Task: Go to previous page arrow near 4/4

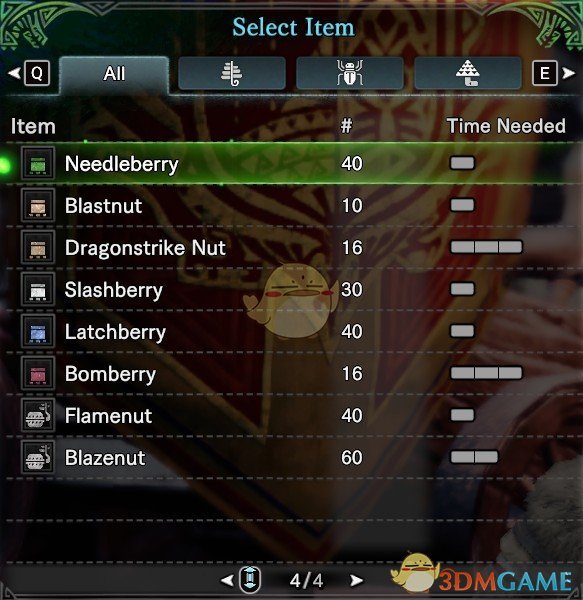Action: click(x=227, y=580)
